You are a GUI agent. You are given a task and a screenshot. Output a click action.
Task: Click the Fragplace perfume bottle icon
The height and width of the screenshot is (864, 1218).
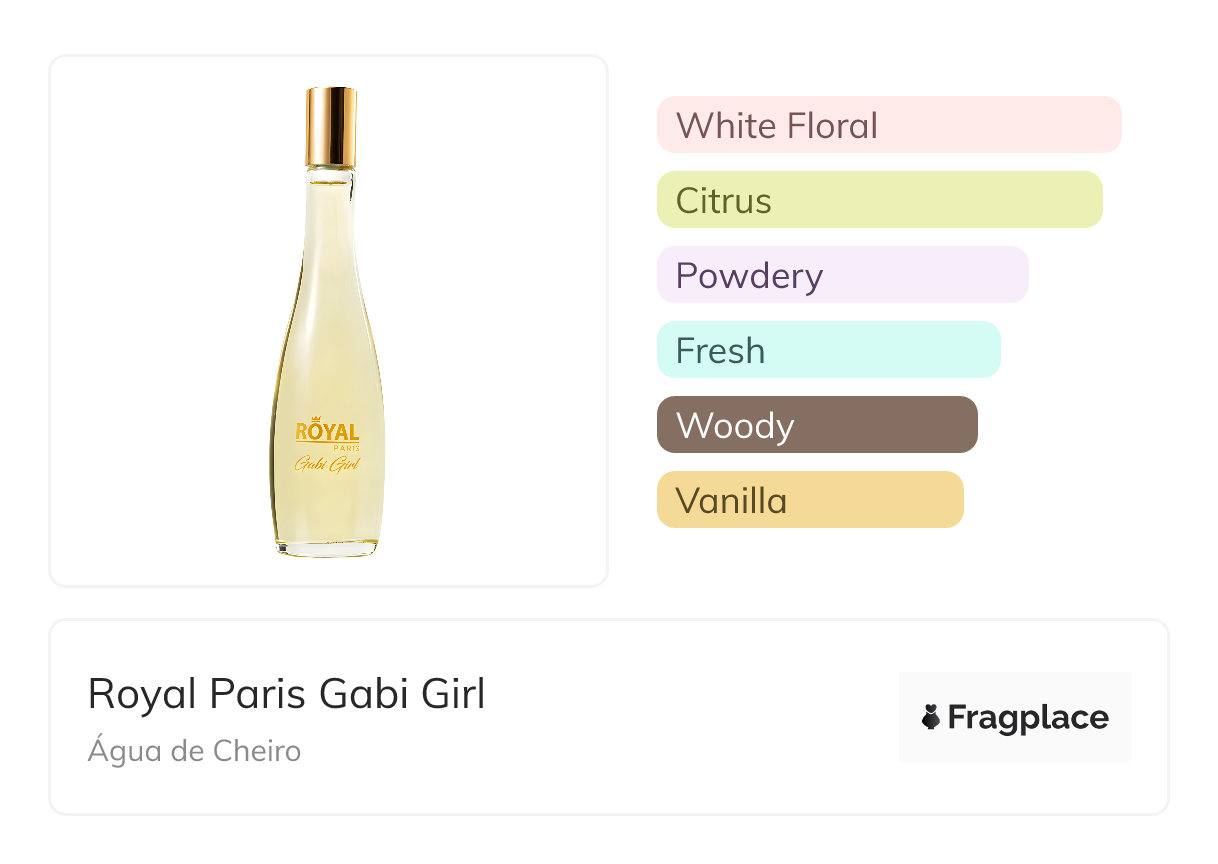(x=931, y=717)
